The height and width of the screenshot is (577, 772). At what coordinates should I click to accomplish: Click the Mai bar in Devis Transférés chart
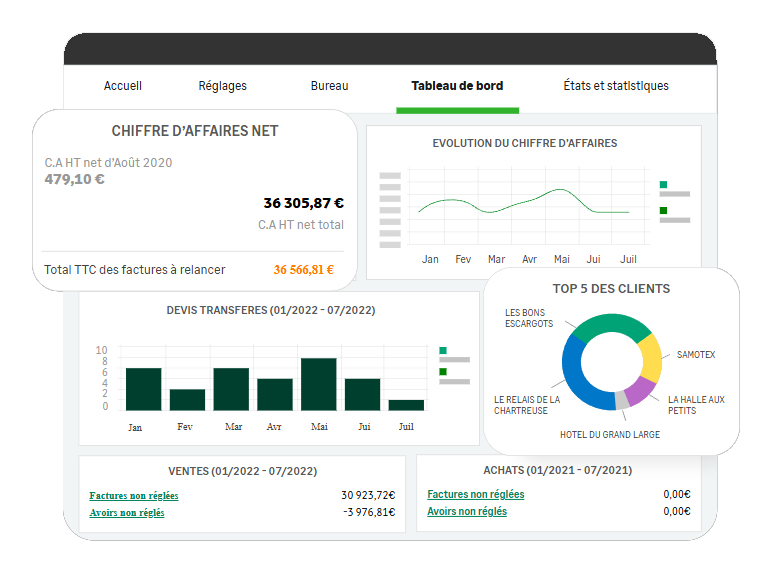coord(318,384)
